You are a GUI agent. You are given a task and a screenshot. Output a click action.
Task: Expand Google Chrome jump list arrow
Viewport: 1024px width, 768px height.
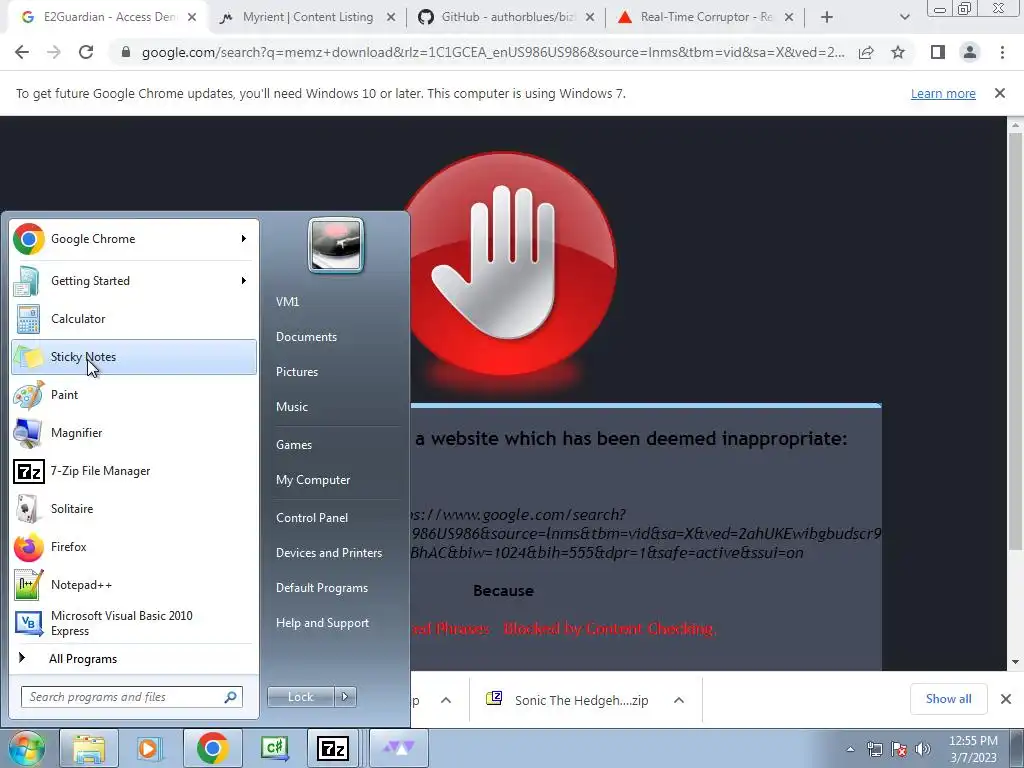click(x=244, y=239)
